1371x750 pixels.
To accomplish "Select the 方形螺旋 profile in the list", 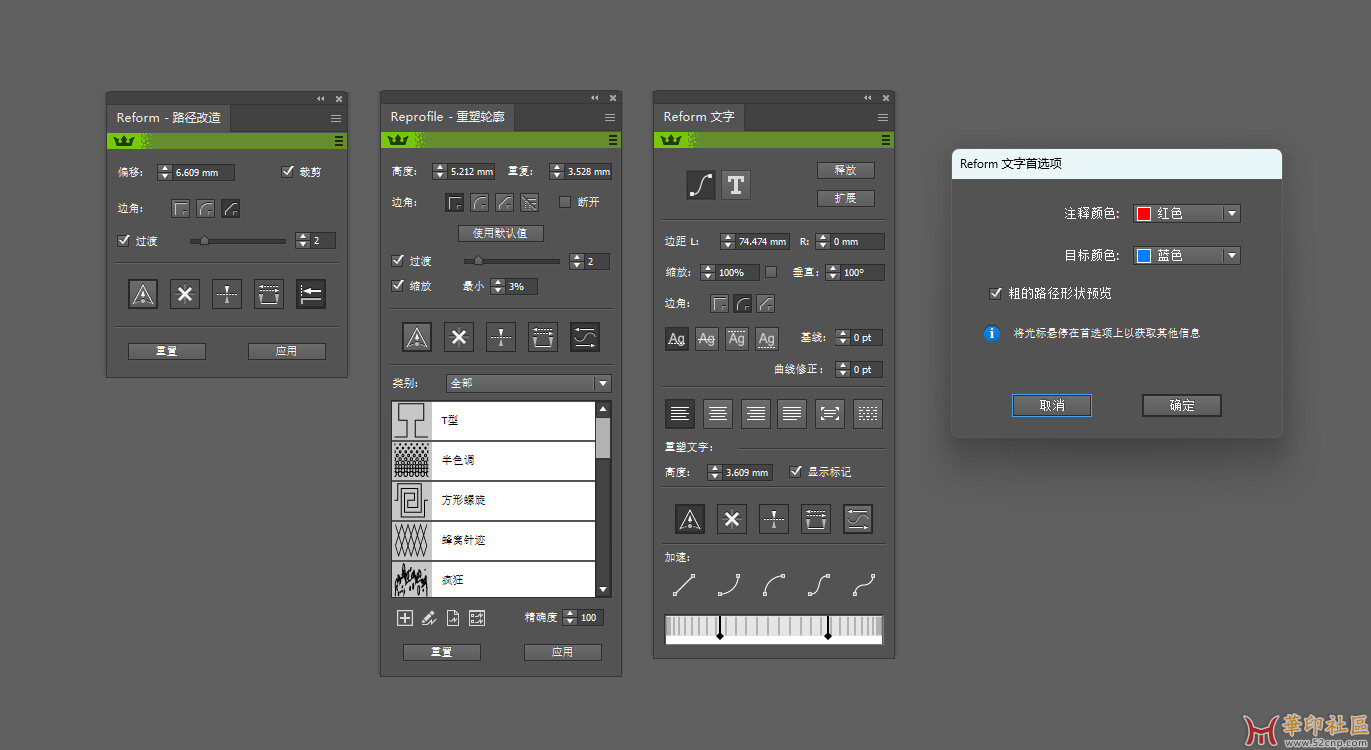I will click(x=494, y=500).
